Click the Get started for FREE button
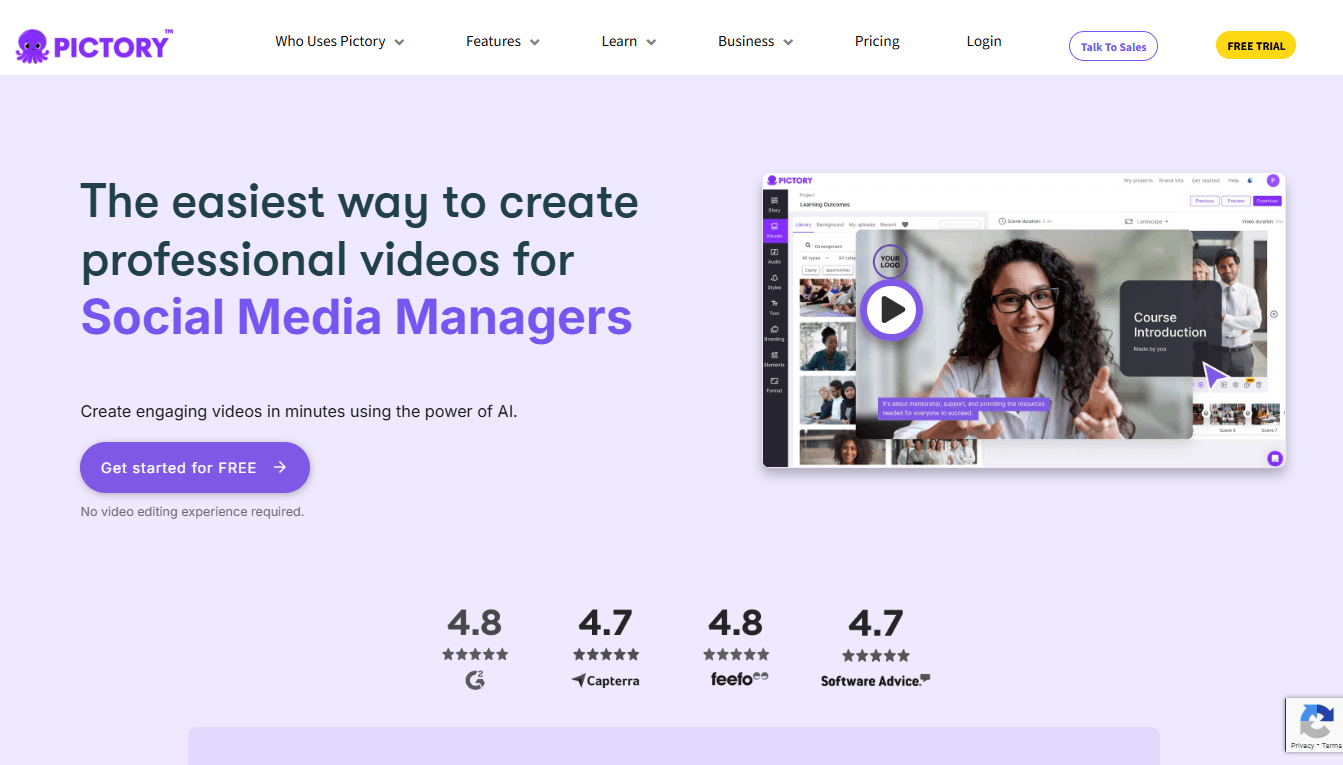The height and width of the screenshot is (765, 1343). point(194,467)
